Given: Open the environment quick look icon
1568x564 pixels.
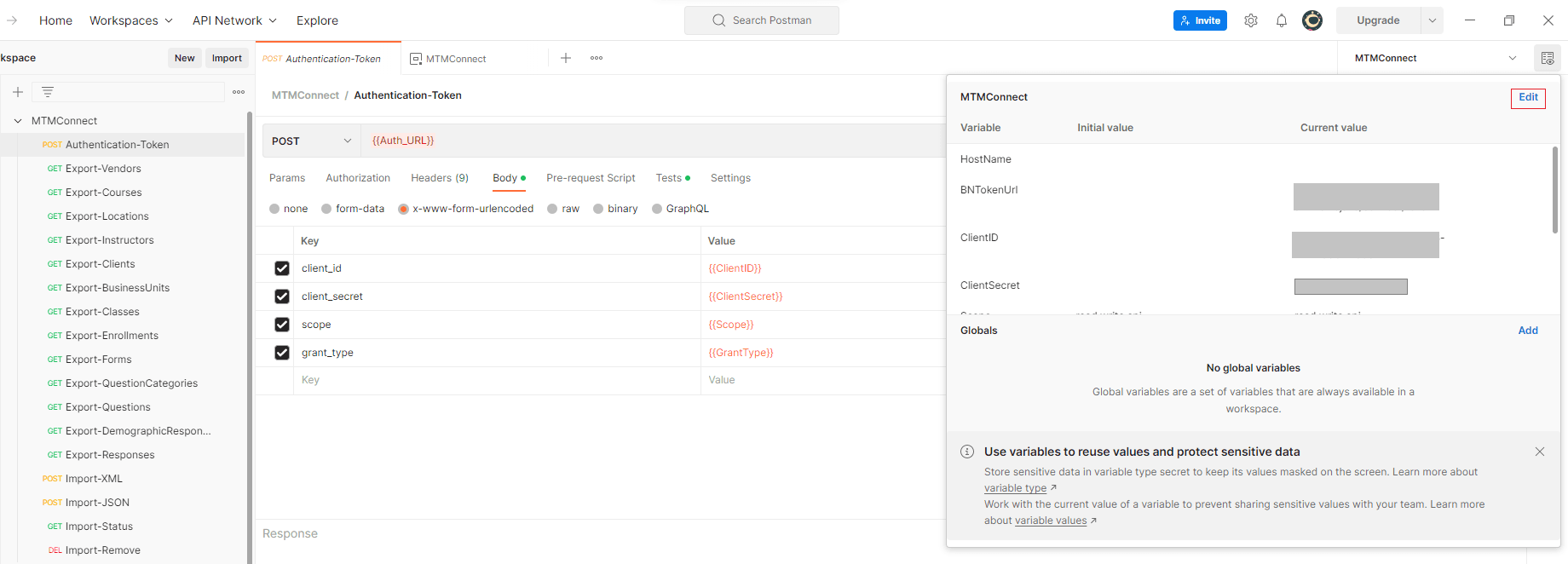Looking at the screenshot, I should [x=1548, y=58].
